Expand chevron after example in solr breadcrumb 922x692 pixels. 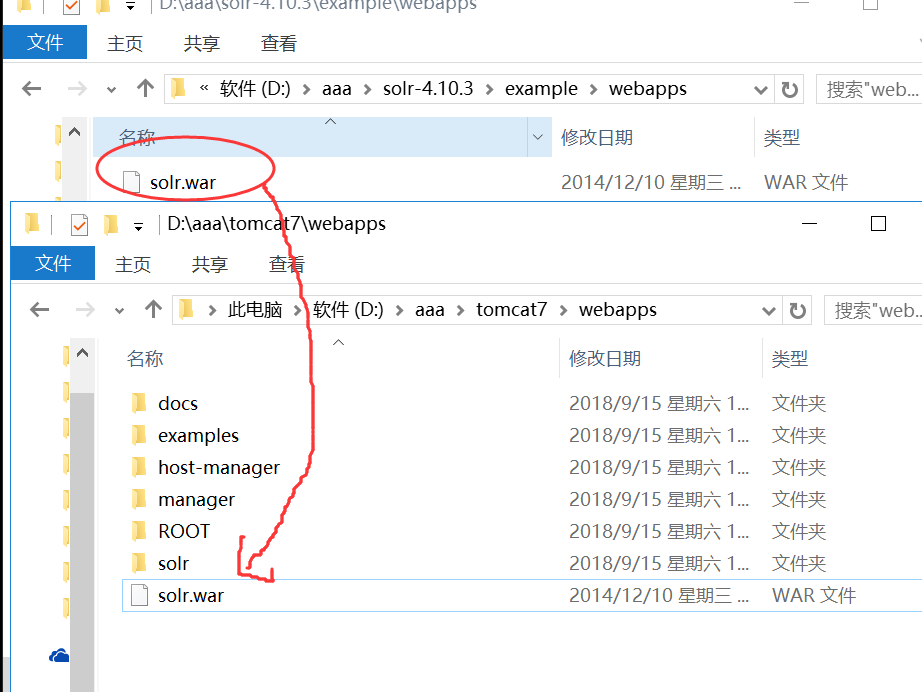[x=593, y=90]
